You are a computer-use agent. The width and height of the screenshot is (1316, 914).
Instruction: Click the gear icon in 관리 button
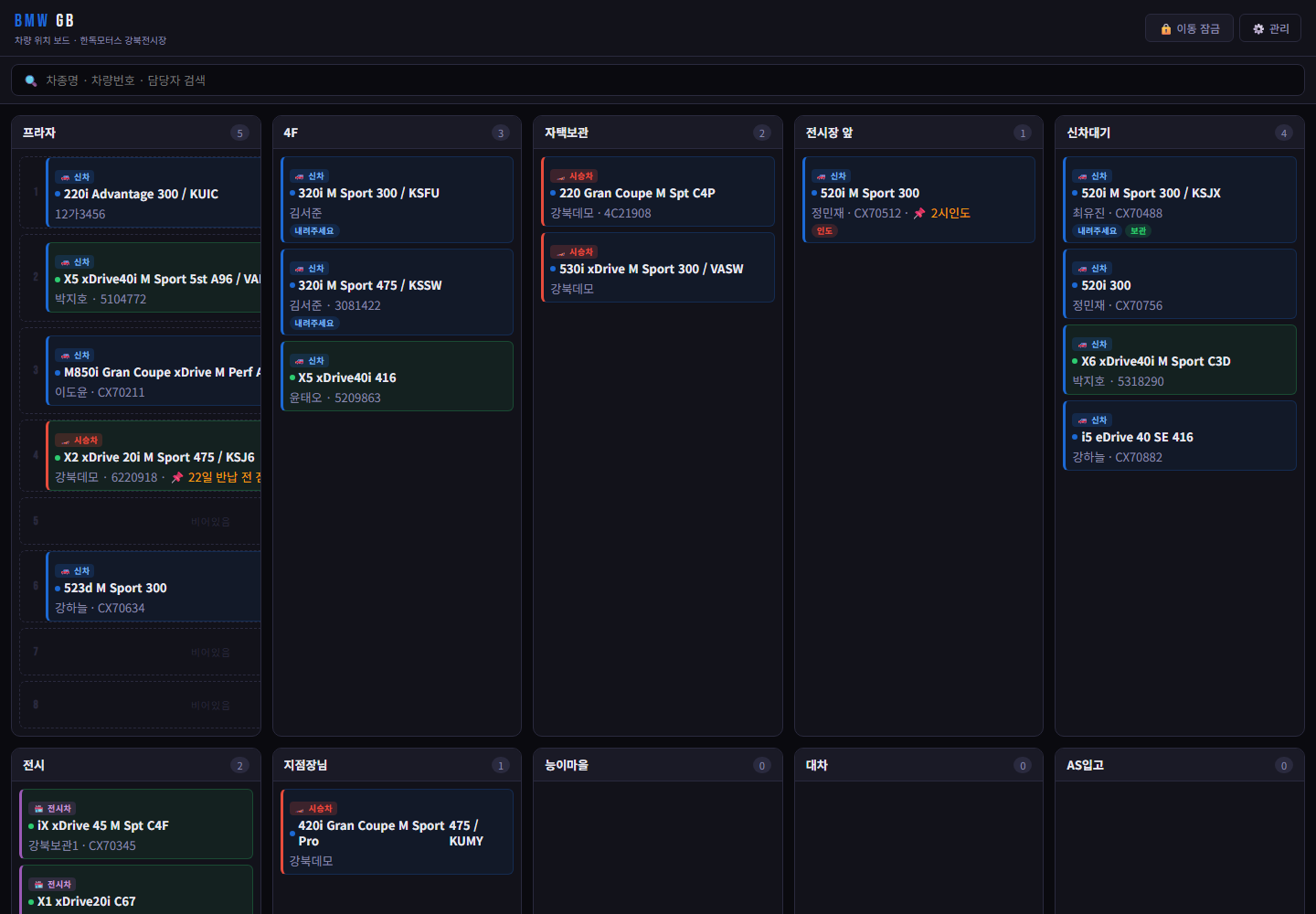(x=1258, y=29)
